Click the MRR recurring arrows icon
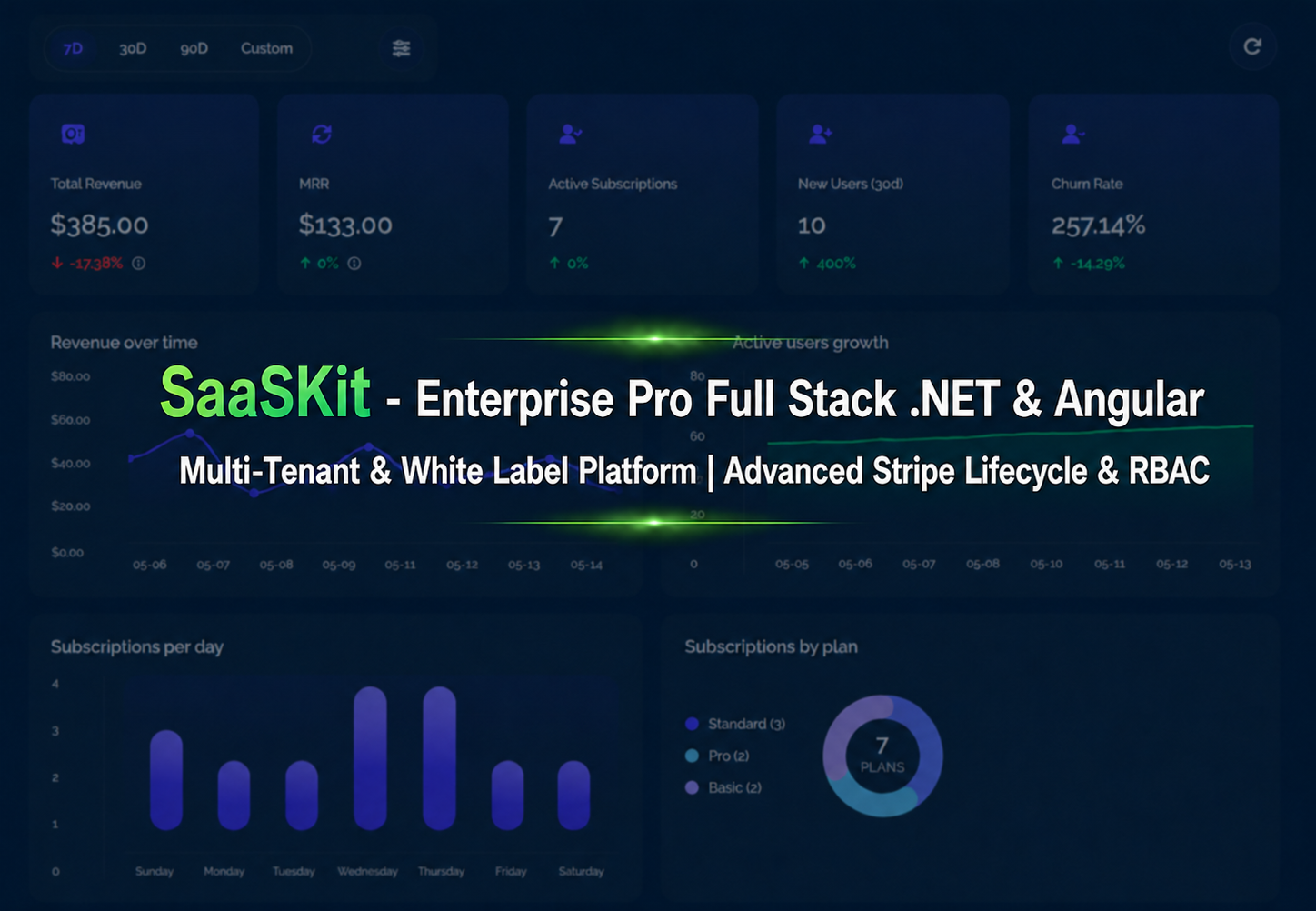Screen dimensions: 1316x911 point(322,134)
